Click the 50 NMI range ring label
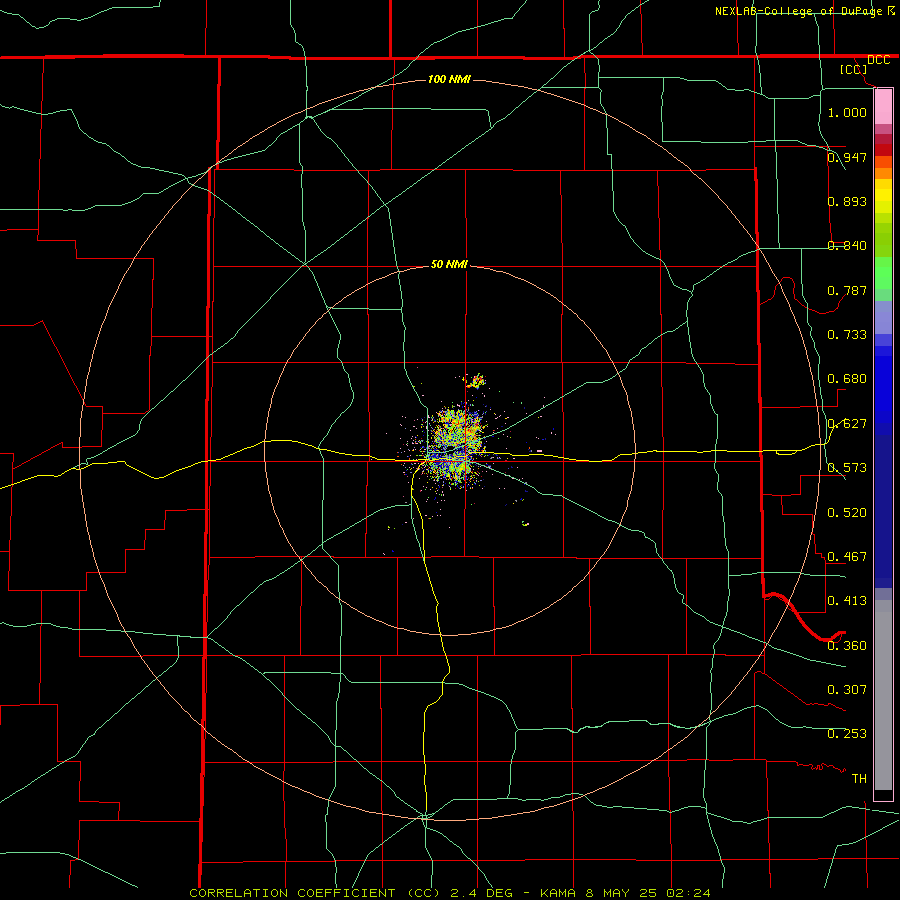The width and height of the screenshot is (900, 900). 449,264
